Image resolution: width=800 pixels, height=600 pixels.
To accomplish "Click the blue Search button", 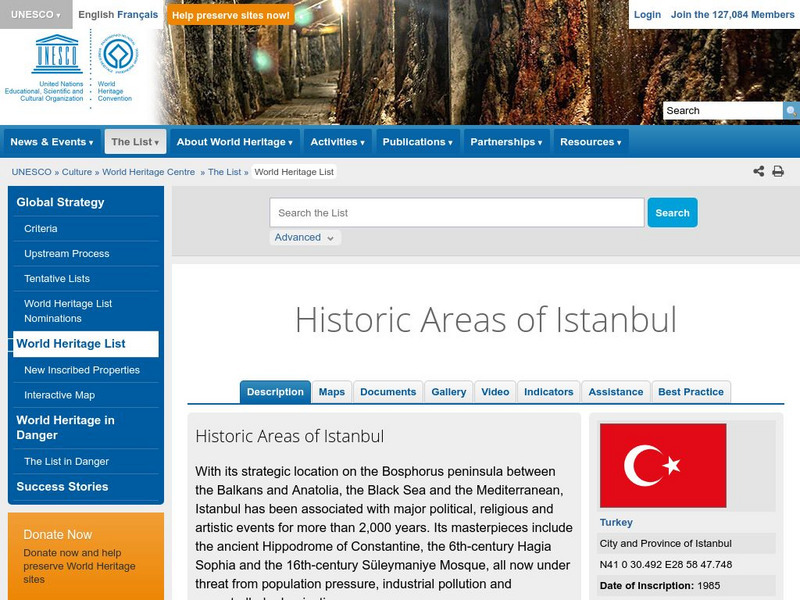I will [672, 213].
